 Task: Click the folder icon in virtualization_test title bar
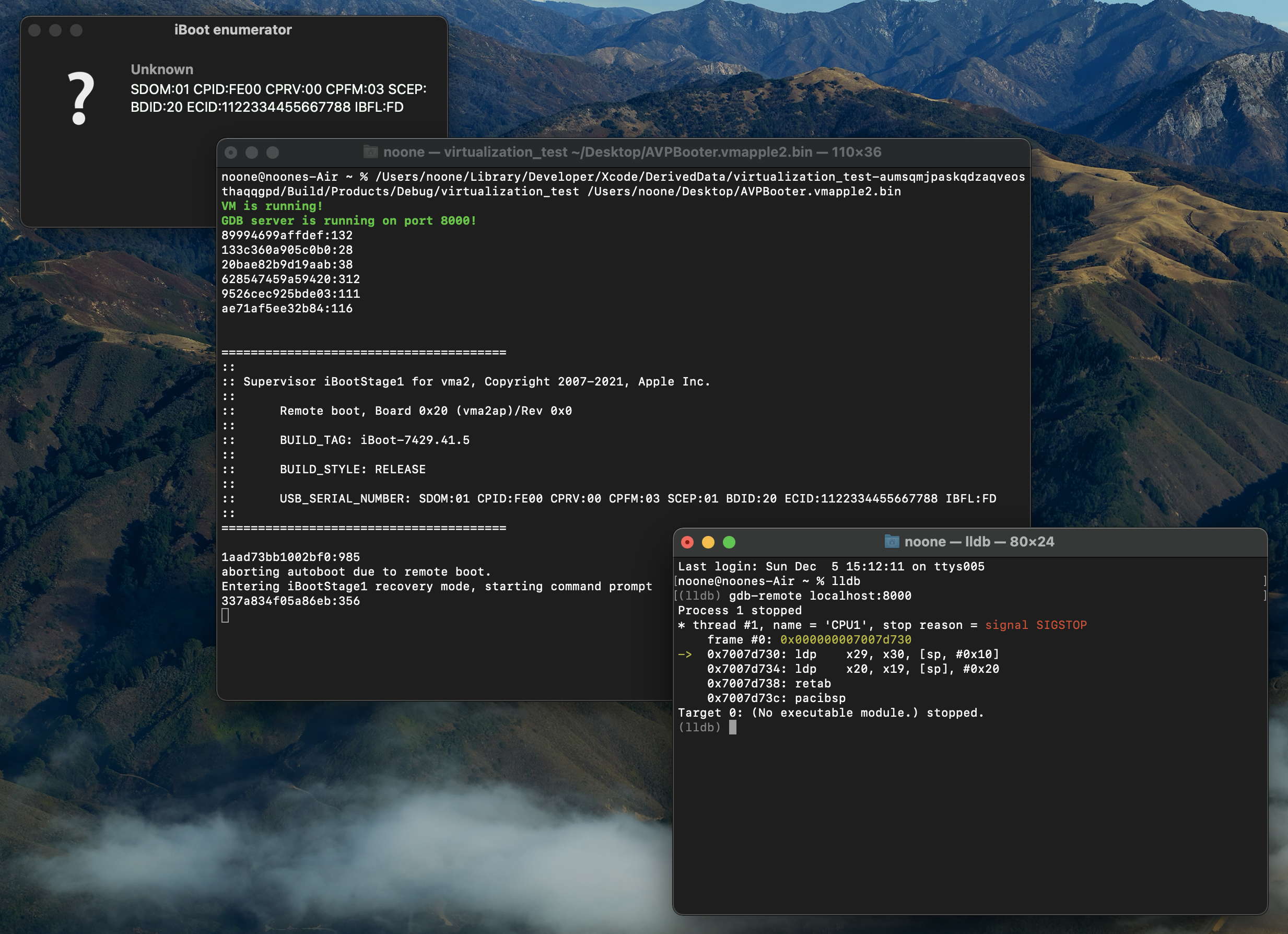click(x=370, y=151)
